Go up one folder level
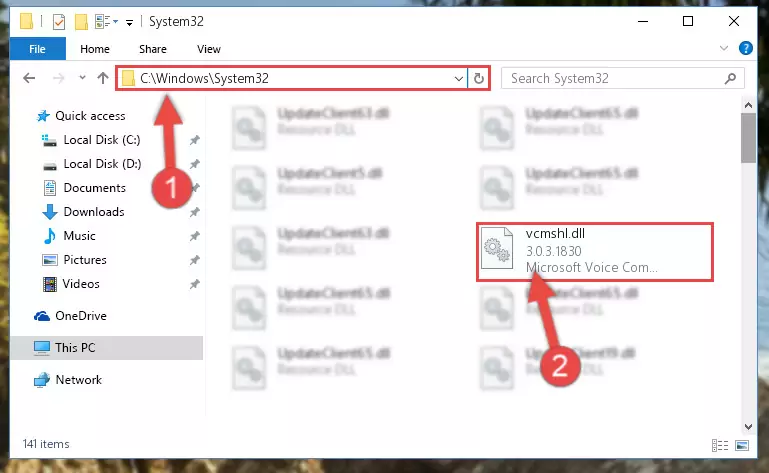This screenshot has width=769, height=473. (x=103, y=79)
